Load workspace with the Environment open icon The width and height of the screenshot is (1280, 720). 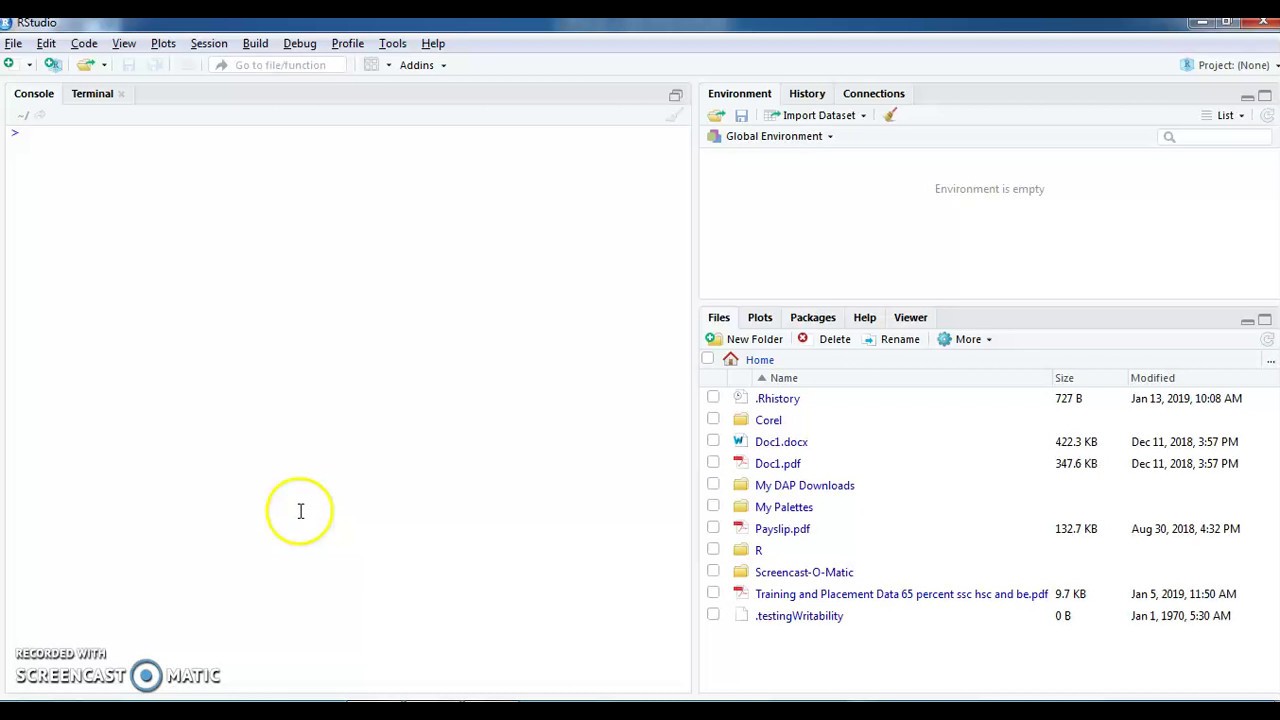pyautogui.click(x=716, y=115)
